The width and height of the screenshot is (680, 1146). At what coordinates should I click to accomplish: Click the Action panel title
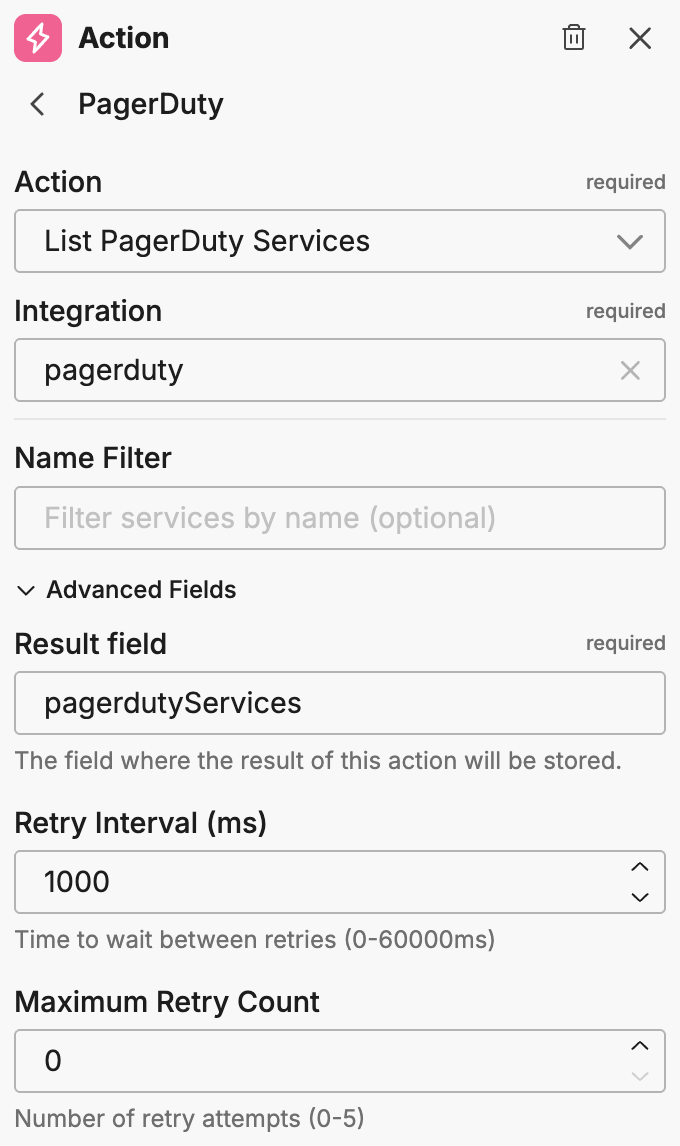tap(124, 38)
